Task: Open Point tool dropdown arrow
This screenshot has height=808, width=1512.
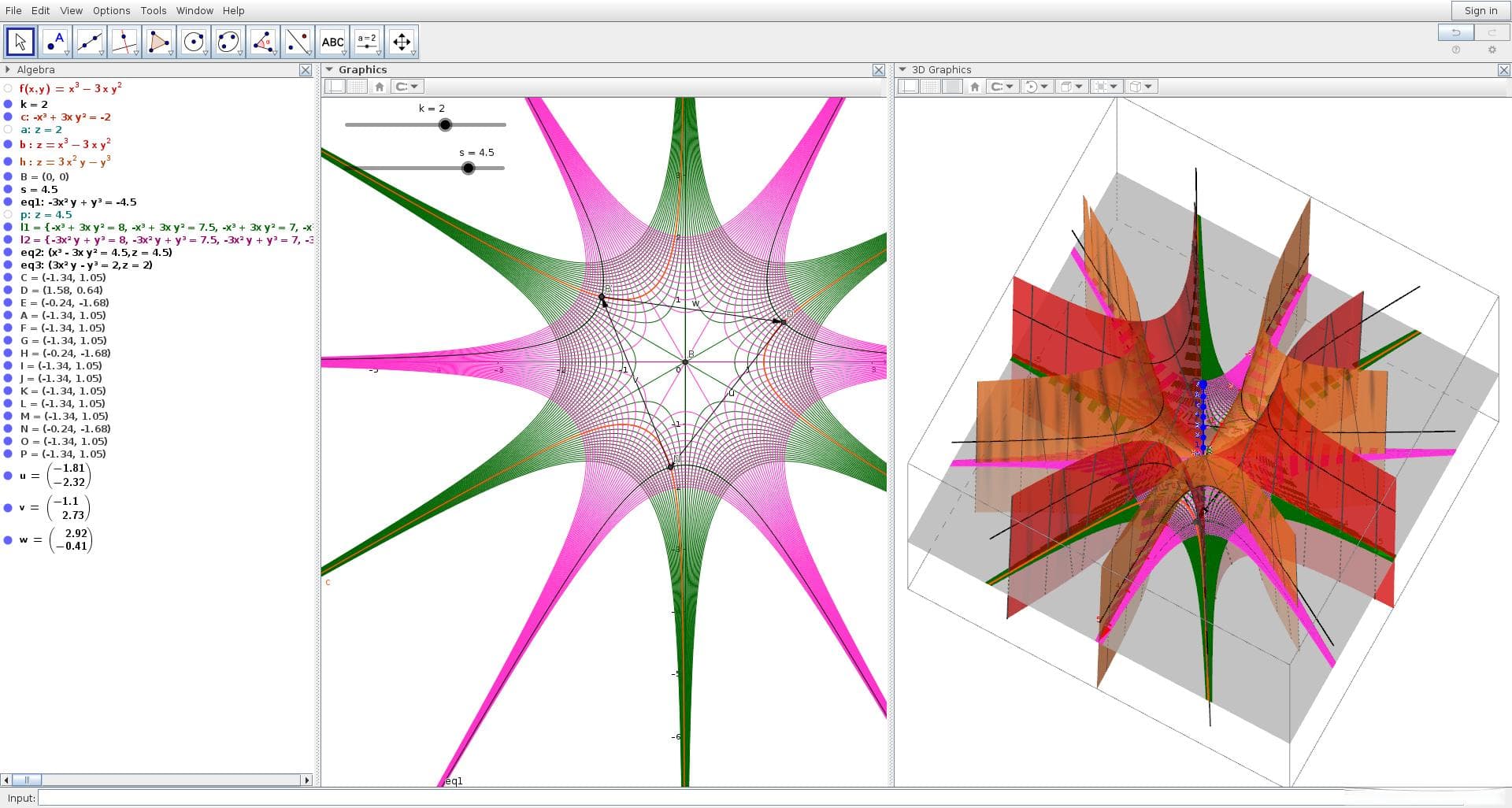Action: click(x=67, y=54)
